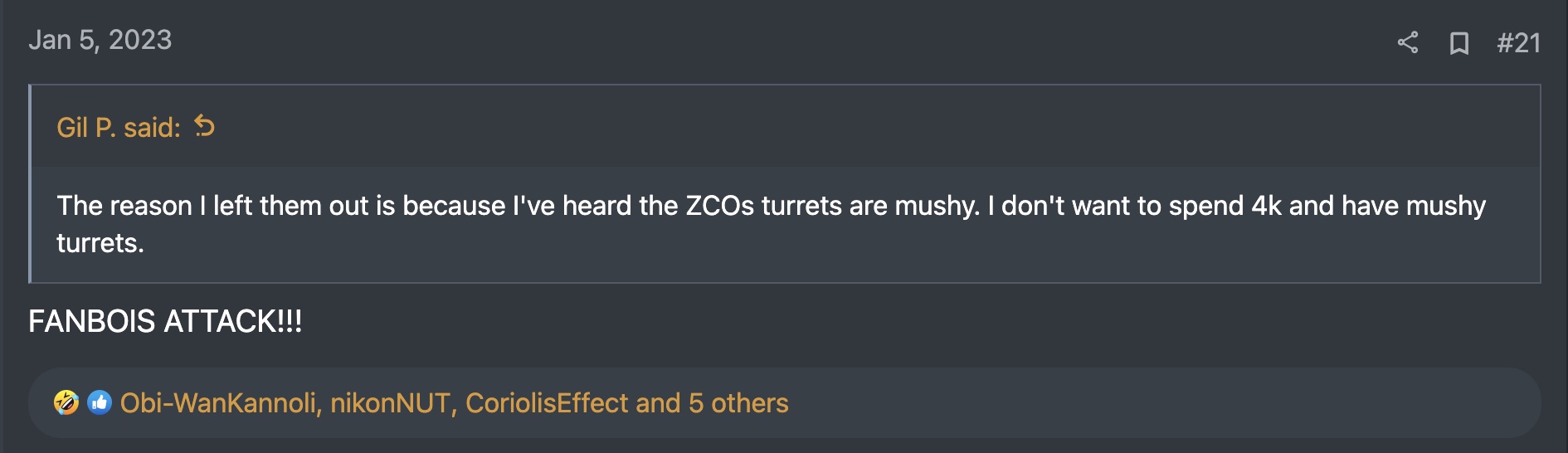The height and width of the screenshot is (453, 1568).
Task: Click the quoted text about ZCOs turrets
Action: pos(771,224)
